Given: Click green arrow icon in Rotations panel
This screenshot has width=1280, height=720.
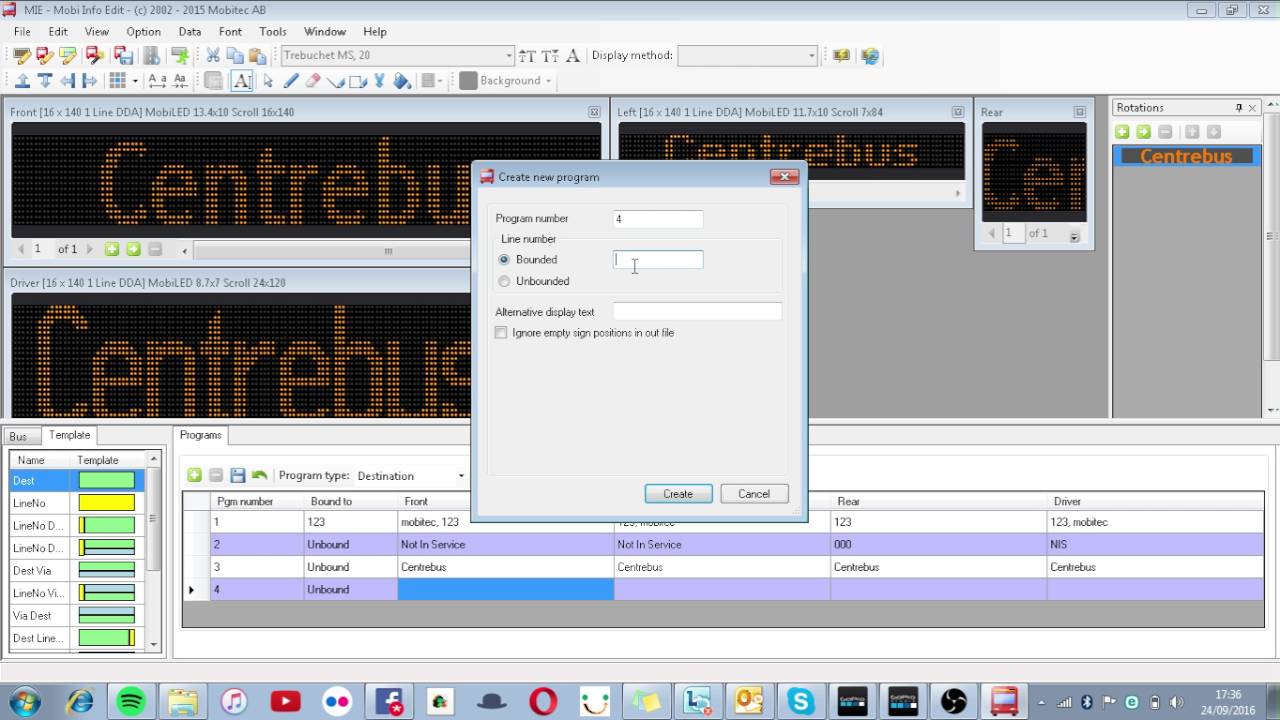Looking at the screenshot, I should [1143, 132].
